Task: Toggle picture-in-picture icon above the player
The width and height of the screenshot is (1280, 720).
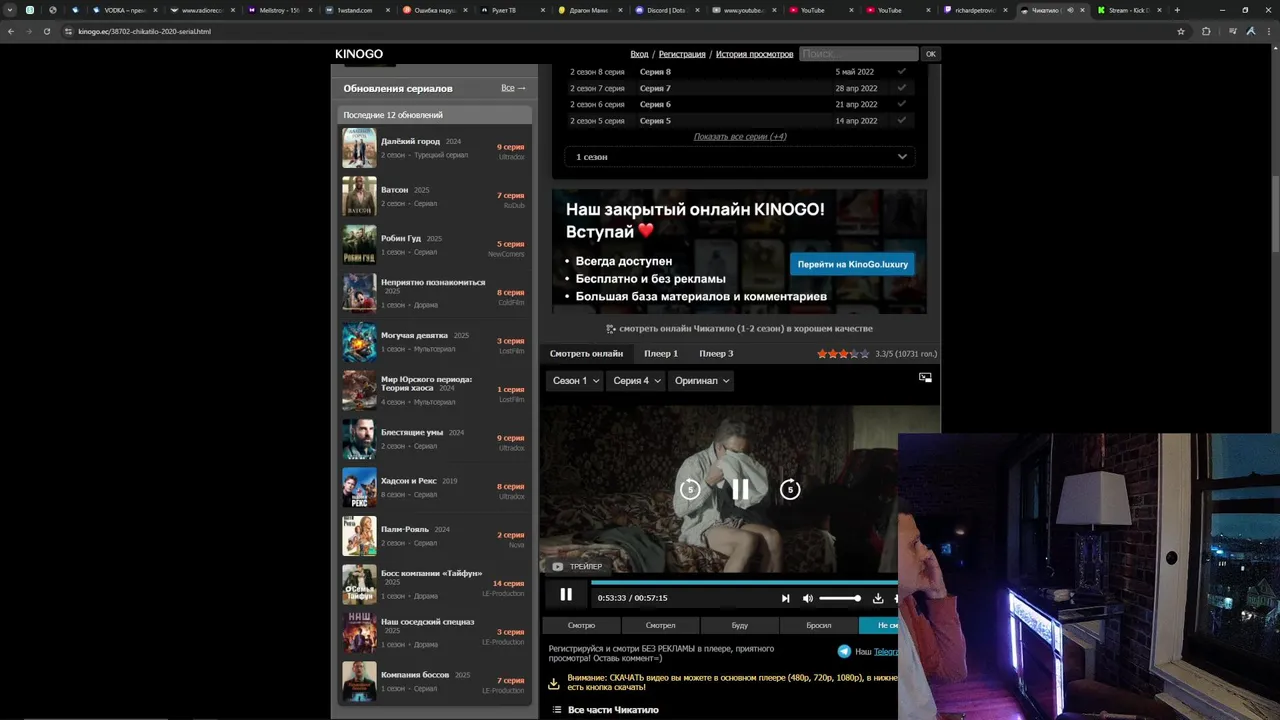Action: click(925, 377)
